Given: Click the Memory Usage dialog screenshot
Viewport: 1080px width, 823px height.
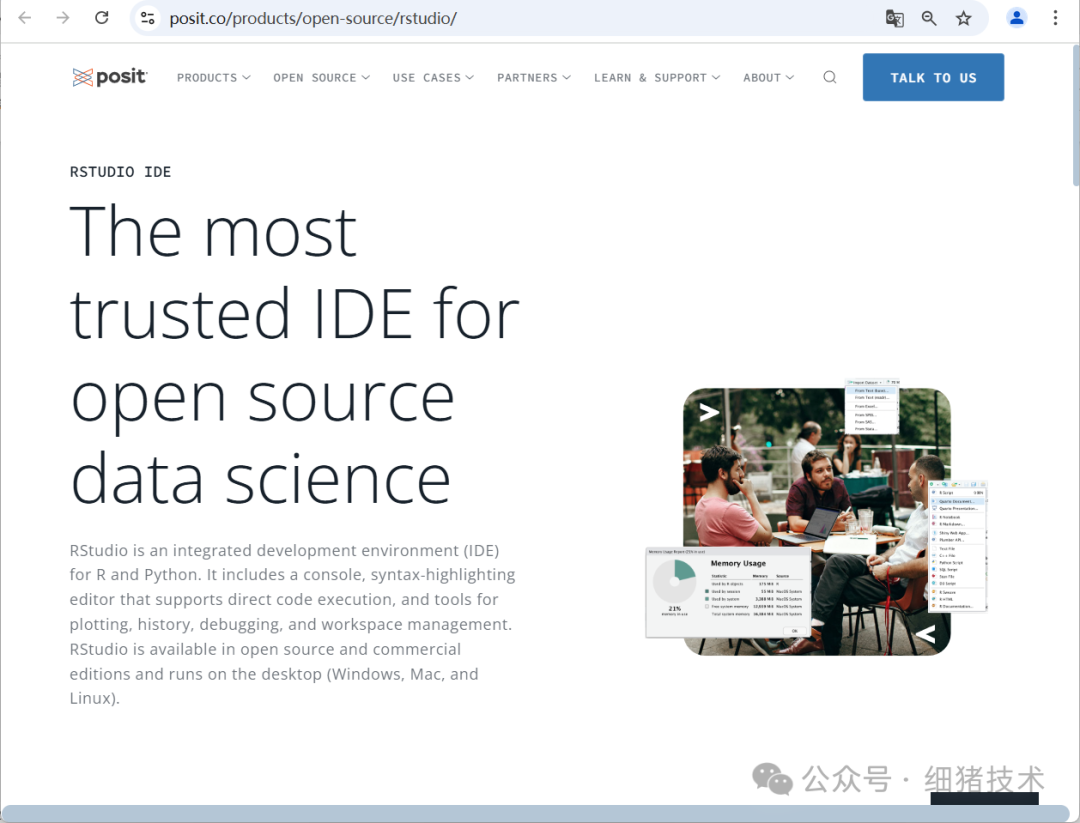Looking at the screenshot, I should pos(727,592).
